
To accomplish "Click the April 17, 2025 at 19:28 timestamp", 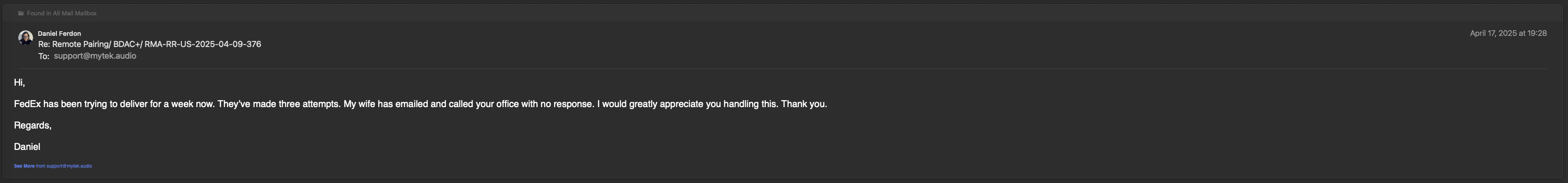I will 1508,34.
